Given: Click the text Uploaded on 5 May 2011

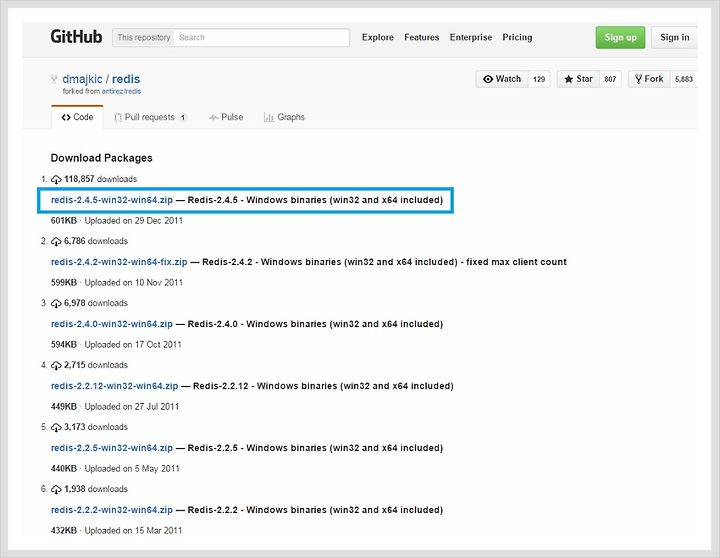Looking at the screenshot, I should pos(132,468).
